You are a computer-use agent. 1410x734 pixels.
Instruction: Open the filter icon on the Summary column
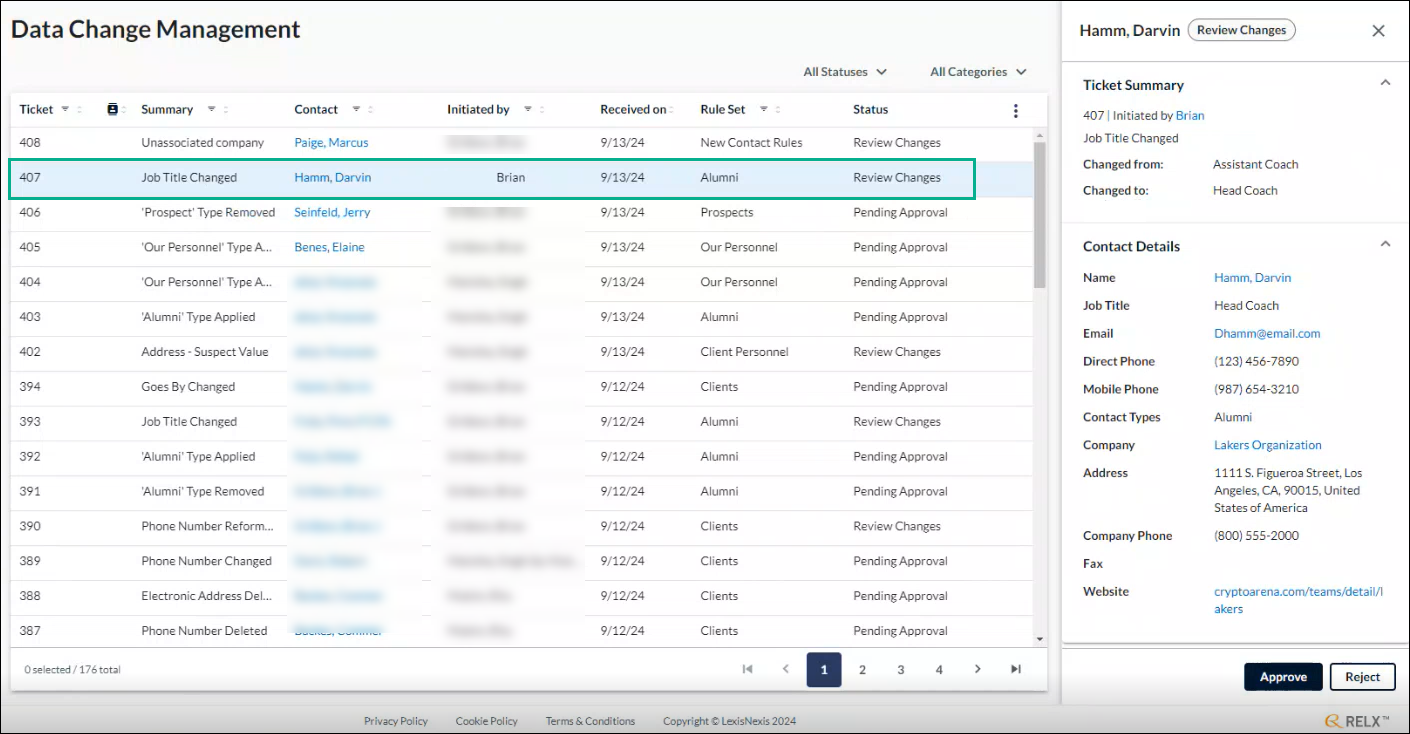(212, 109)
